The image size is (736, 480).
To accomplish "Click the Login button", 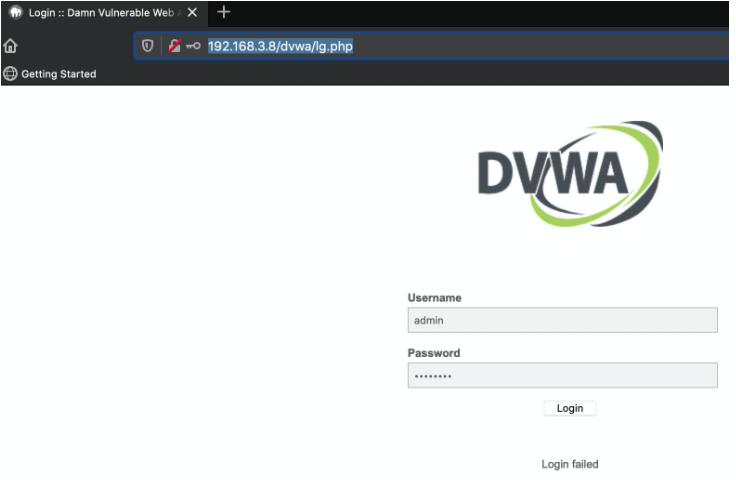I will click(x=570, y=408).
